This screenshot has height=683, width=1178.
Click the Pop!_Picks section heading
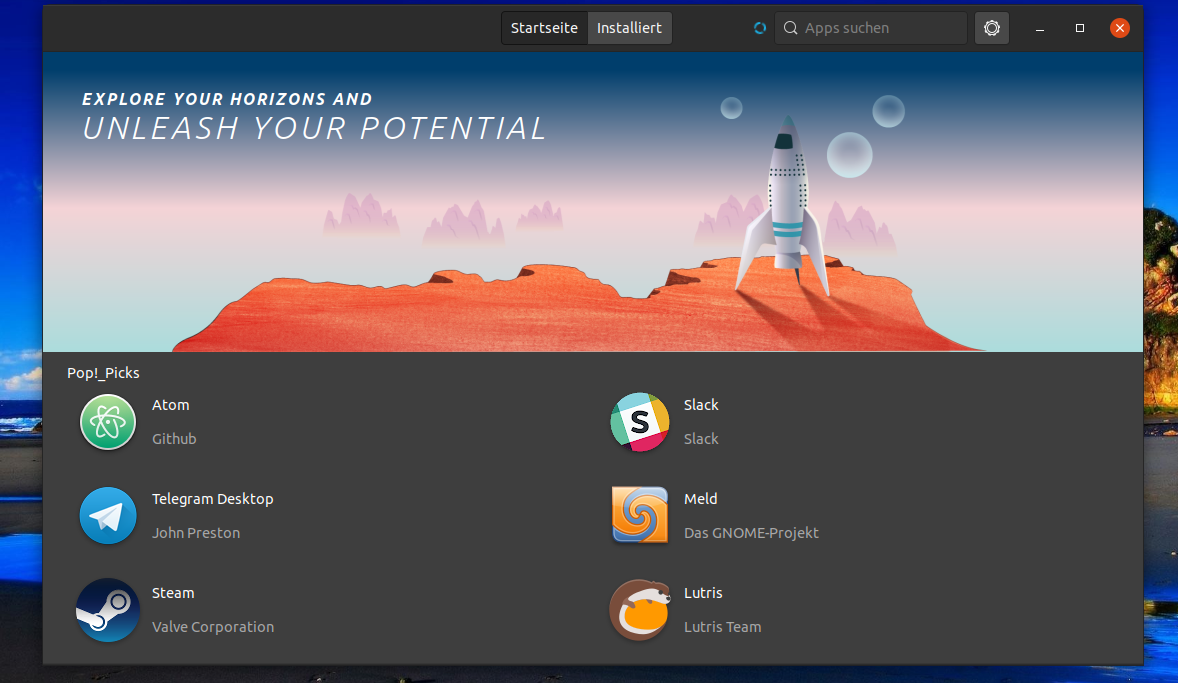click(103, 373)
